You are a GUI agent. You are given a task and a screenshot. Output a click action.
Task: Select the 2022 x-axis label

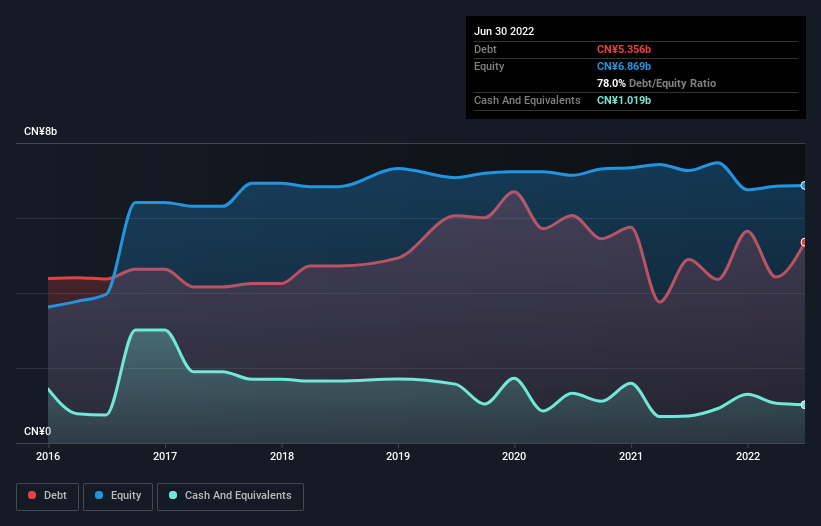pyautogui.click(x=748, y=456)
